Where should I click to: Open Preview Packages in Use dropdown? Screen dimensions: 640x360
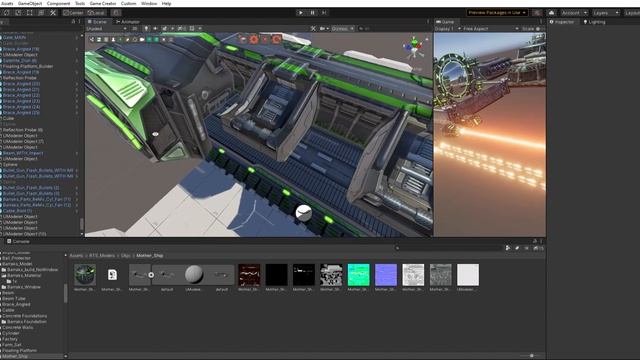coord(497,13)
